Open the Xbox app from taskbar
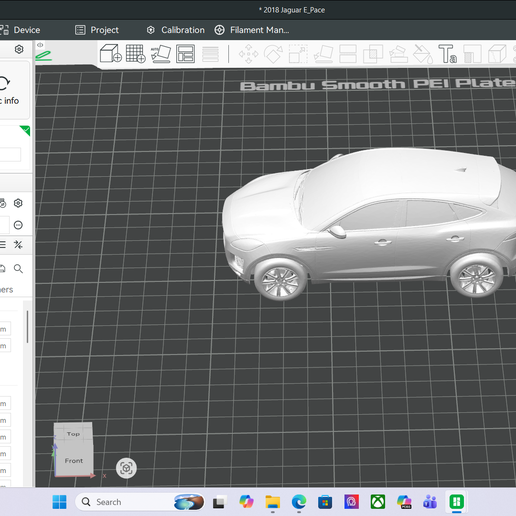The image size is (516, 516). pyautogui.click(x=378, y=502)
